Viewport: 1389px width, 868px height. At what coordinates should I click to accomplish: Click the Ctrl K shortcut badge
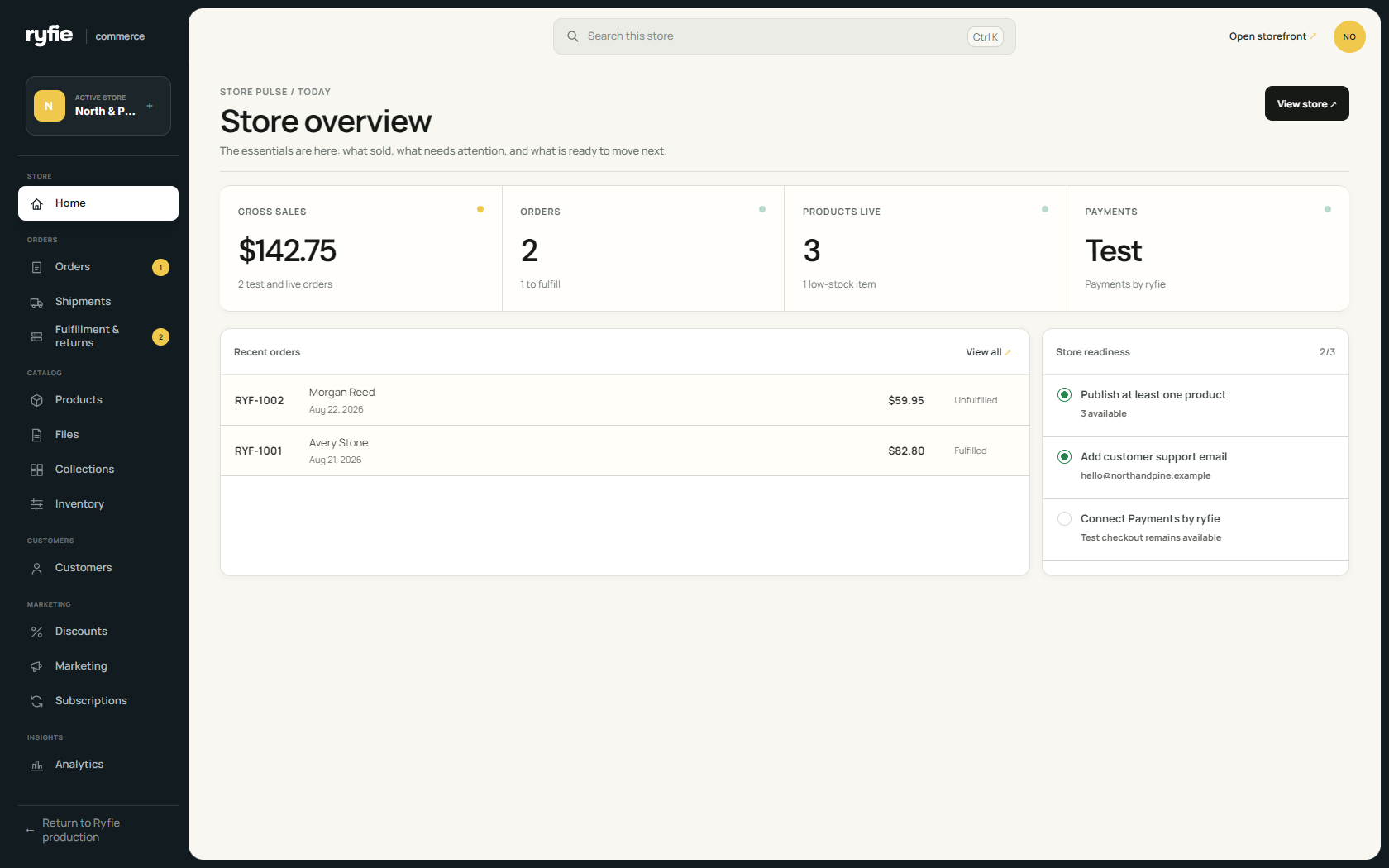985,36
